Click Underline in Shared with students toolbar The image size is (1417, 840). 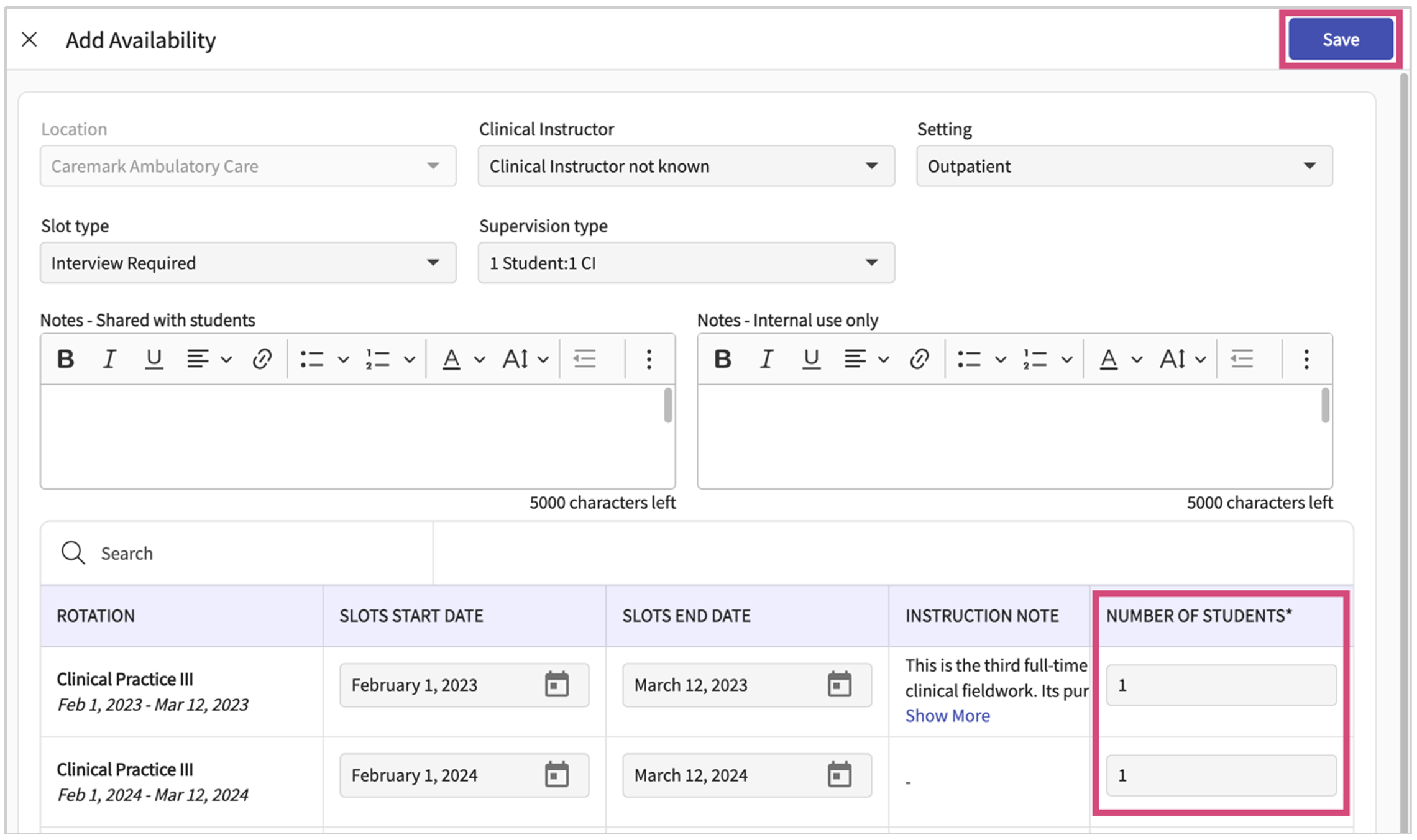click(154, 359)
